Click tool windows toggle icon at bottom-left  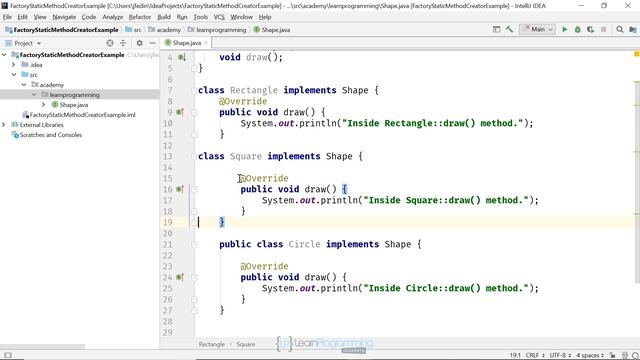pos(8,356)
